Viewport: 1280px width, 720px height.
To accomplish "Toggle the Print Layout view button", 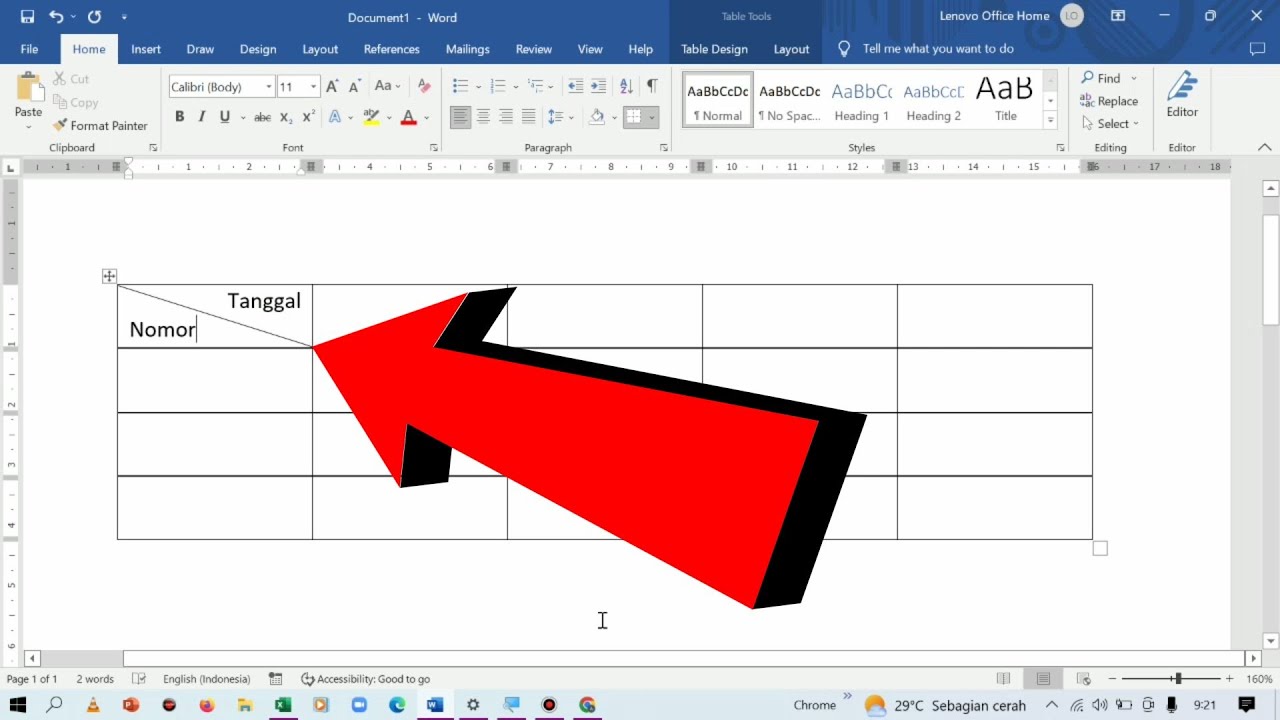I will (1043, 679).
